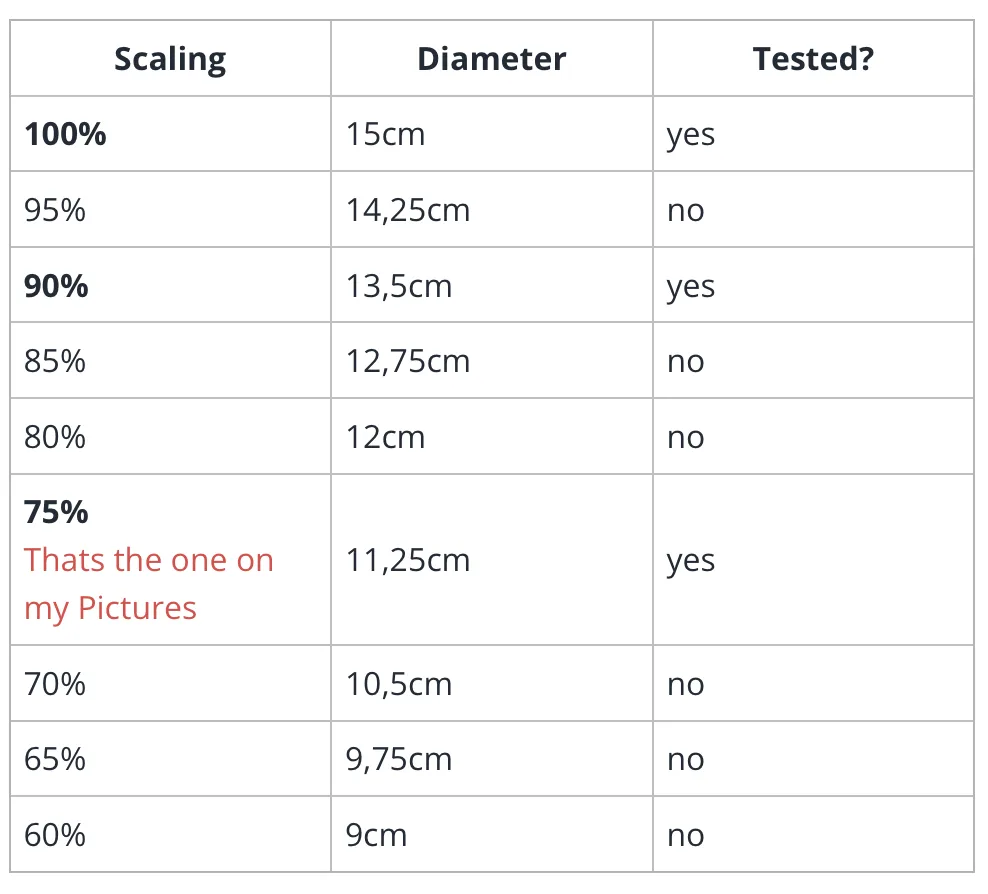Click the Scaling column header
This screenshot has width=988, height=894.
[170, 59]
